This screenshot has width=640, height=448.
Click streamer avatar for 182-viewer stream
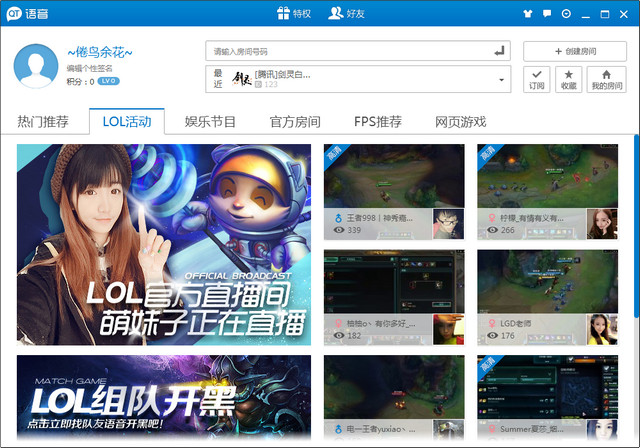point(449,329)
